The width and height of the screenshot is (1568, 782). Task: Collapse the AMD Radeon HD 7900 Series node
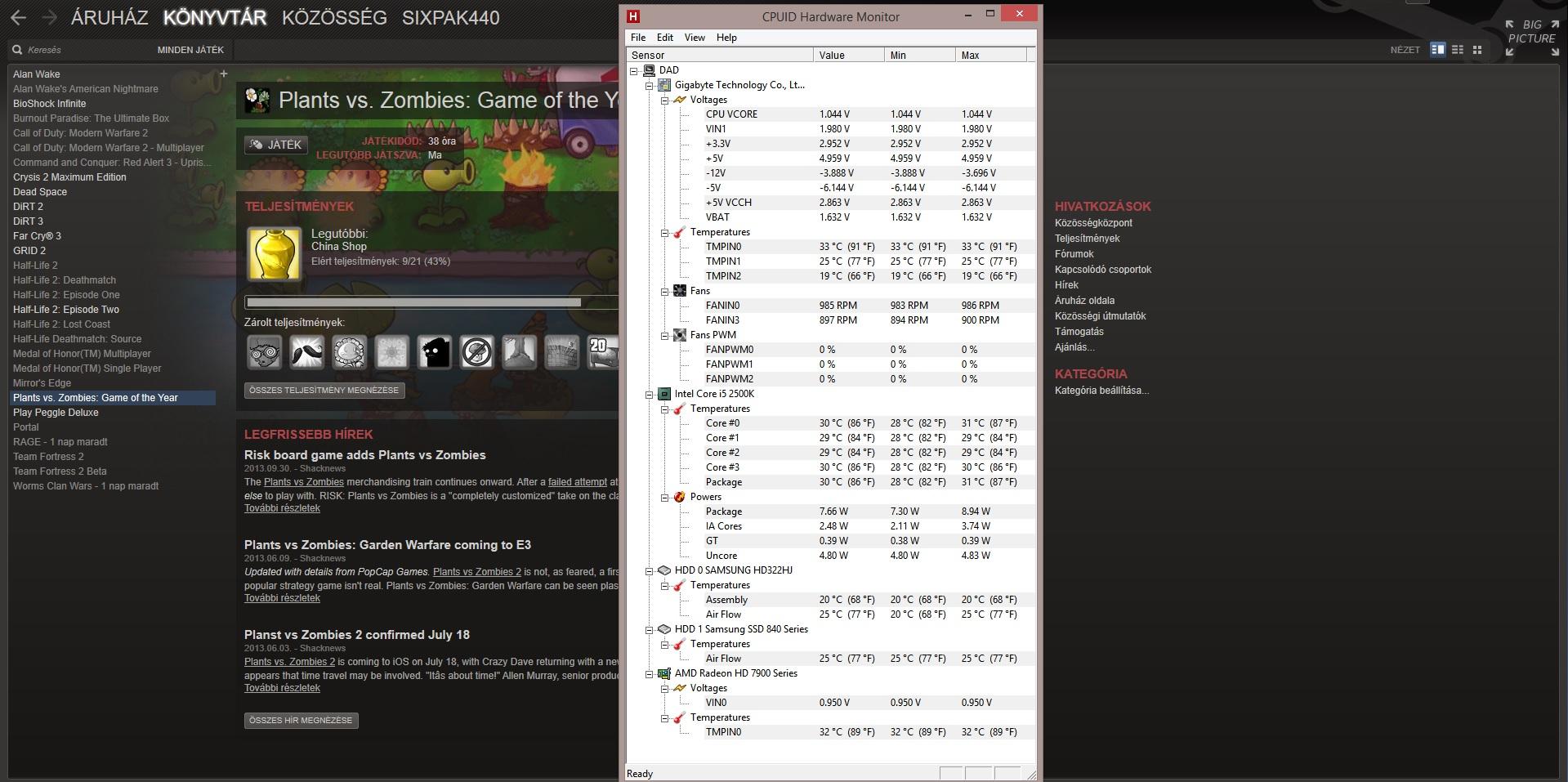click(x=650, y=673)
